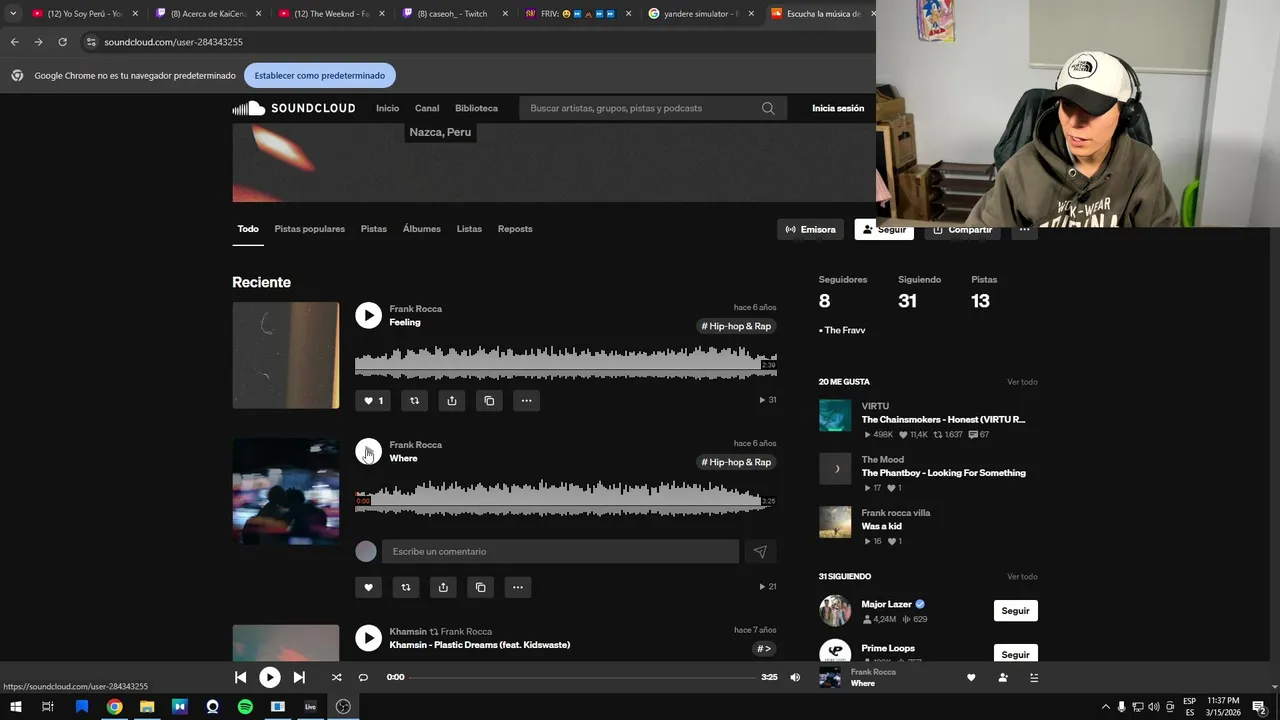Switch to Pistas populares tab
The width and height of the screenshot is (1280, 720).
point(310,229)
